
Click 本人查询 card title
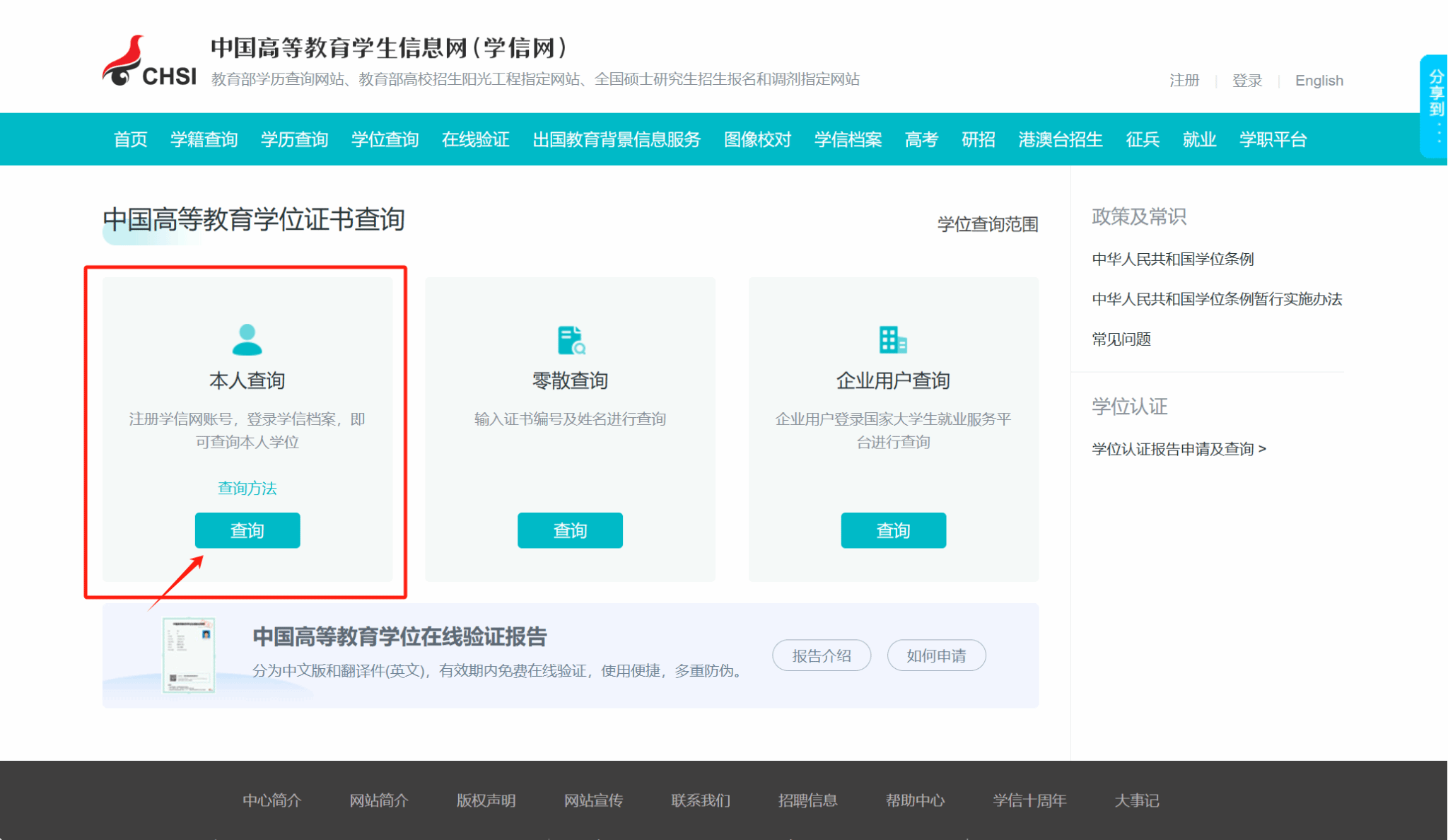coord(247,380)
